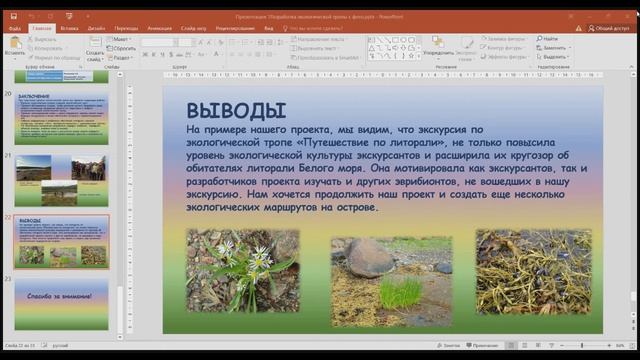Click the New Slide (Создать слайд) icon
Viewport: 640px width, 360px height.
coord(95,42)
